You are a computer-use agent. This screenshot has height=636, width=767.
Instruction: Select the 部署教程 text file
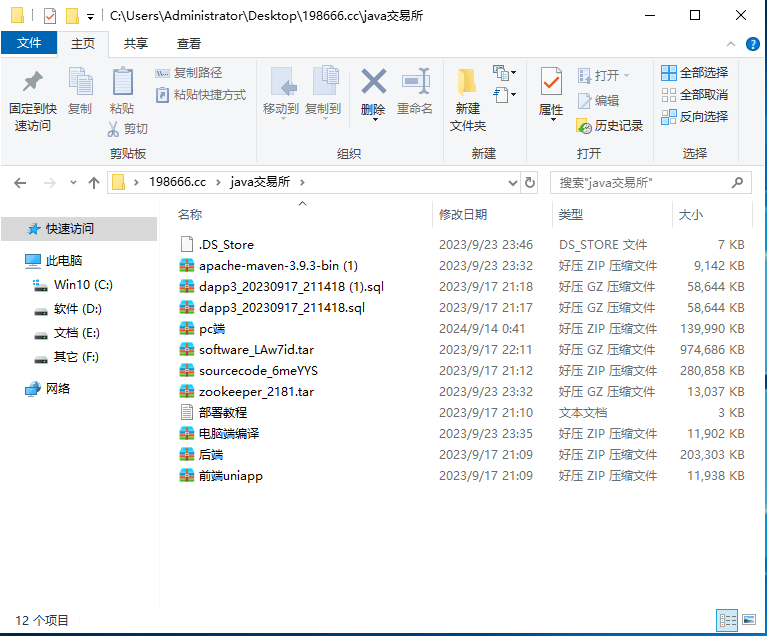(x=222, y=412)
